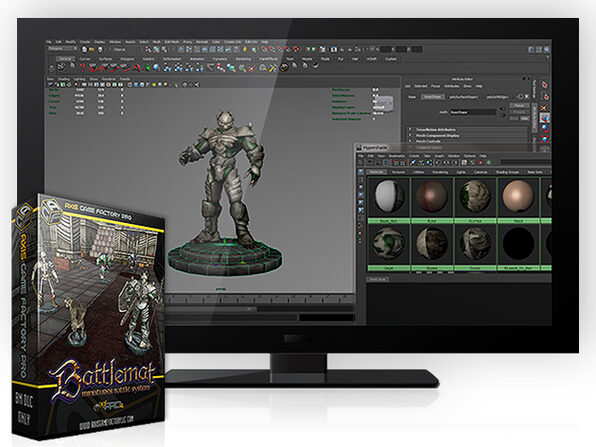Click the highlighted icon in right sidebar
The height and width of the screenshot is (447, 596).
(x=545, y=118)
